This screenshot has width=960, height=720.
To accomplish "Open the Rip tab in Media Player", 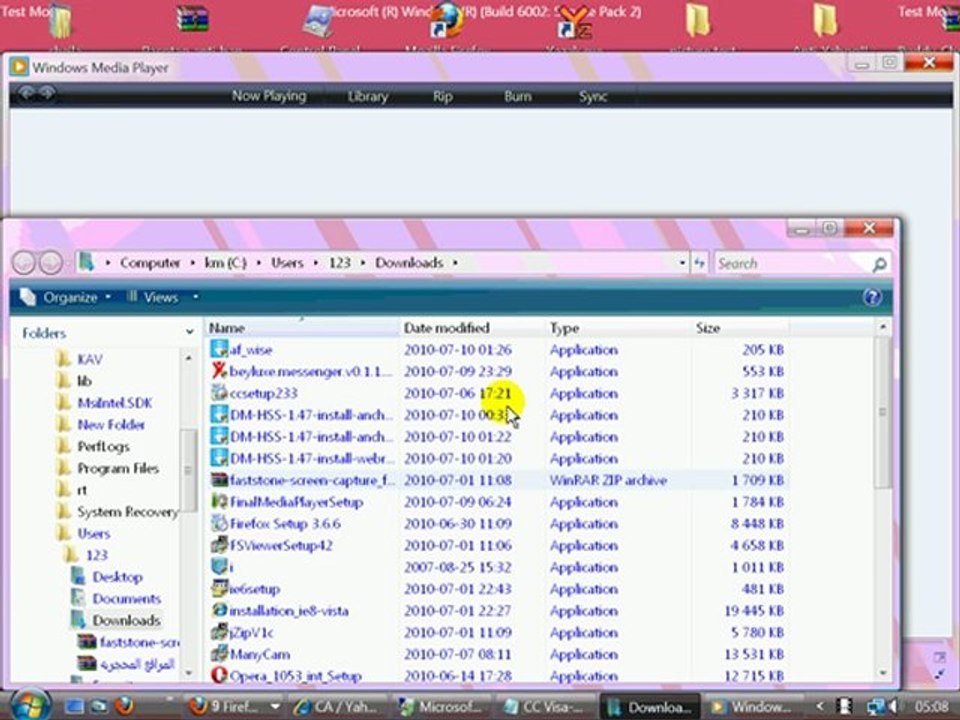I will 443,96.
